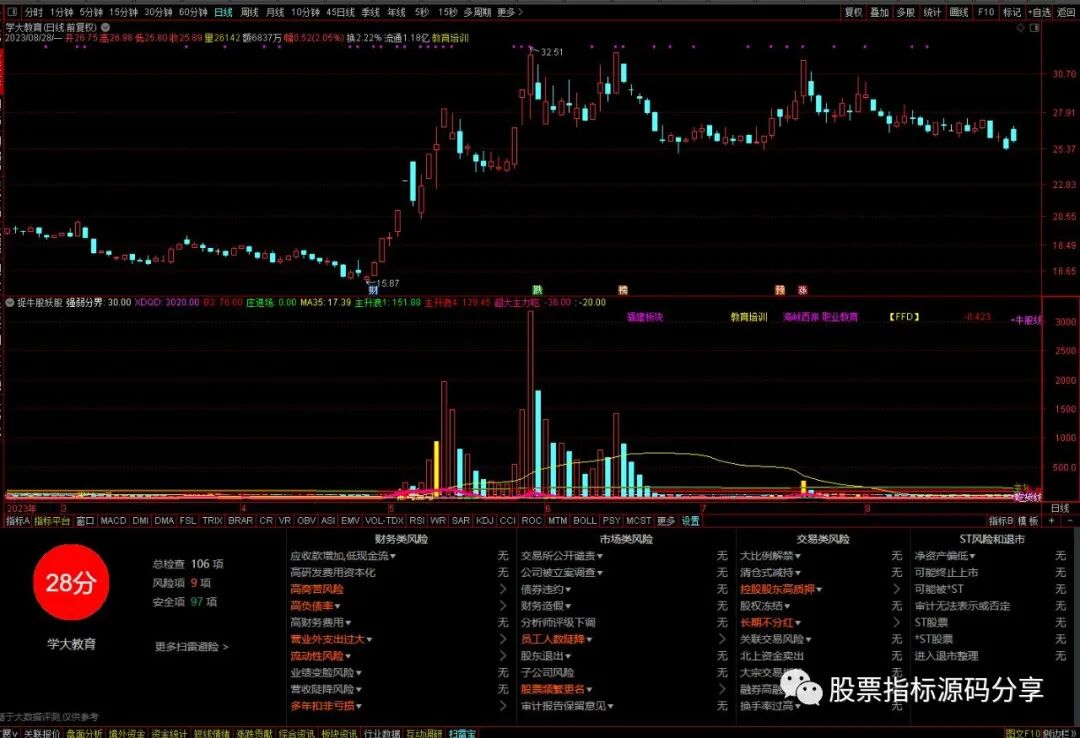
Task: Click the 福建板块 label in indicator pane
Action: [x=645, y=318]
